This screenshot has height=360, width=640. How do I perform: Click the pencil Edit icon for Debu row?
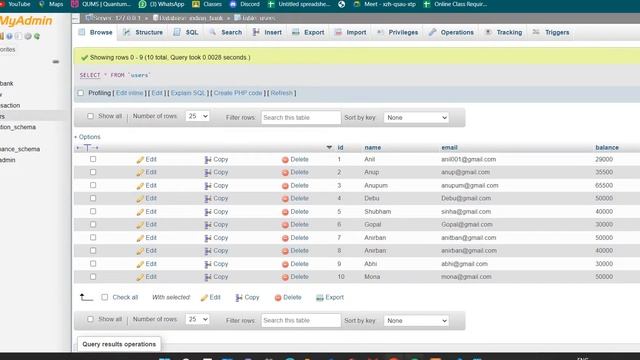(x=140, y=199)
